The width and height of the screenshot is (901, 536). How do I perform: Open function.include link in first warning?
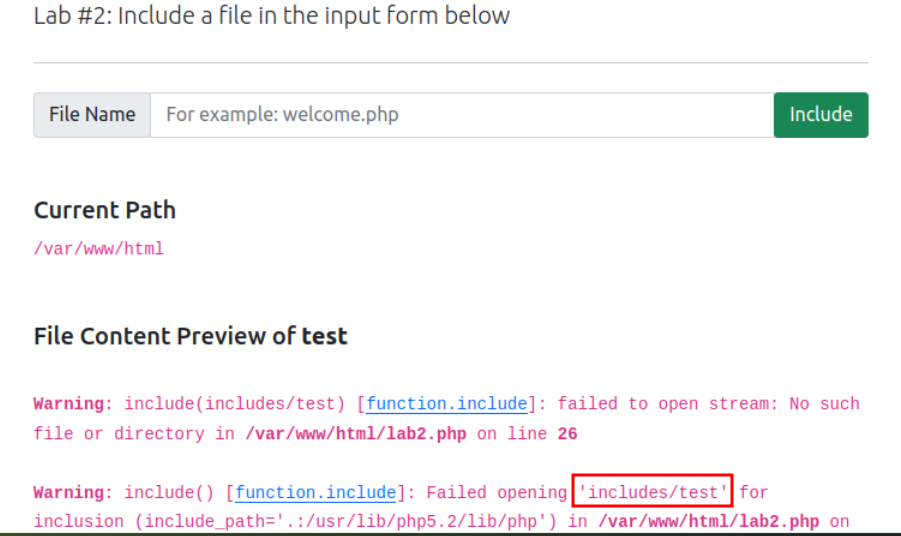446,404
